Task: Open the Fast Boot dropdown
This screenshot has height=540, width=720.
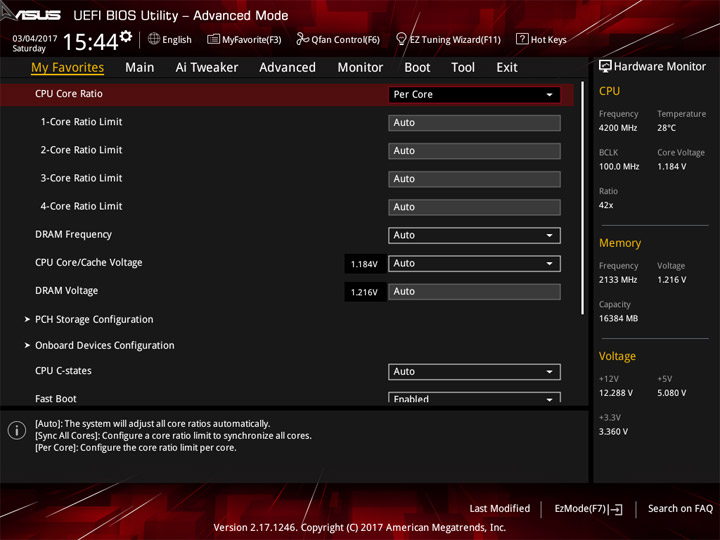Action: (x=474, y=398)
